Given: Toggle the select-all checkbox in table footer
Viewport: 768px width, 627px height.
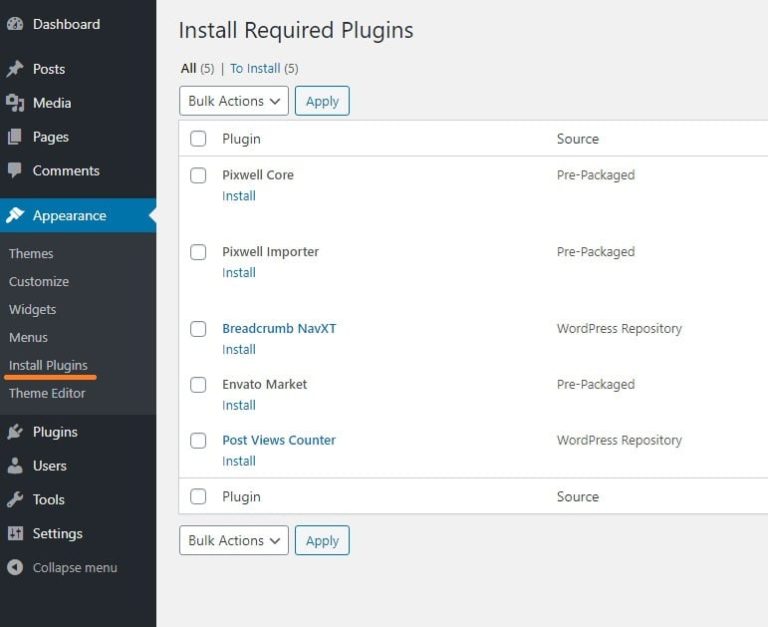Looking at the screenshot, I should tap(198, 496).
